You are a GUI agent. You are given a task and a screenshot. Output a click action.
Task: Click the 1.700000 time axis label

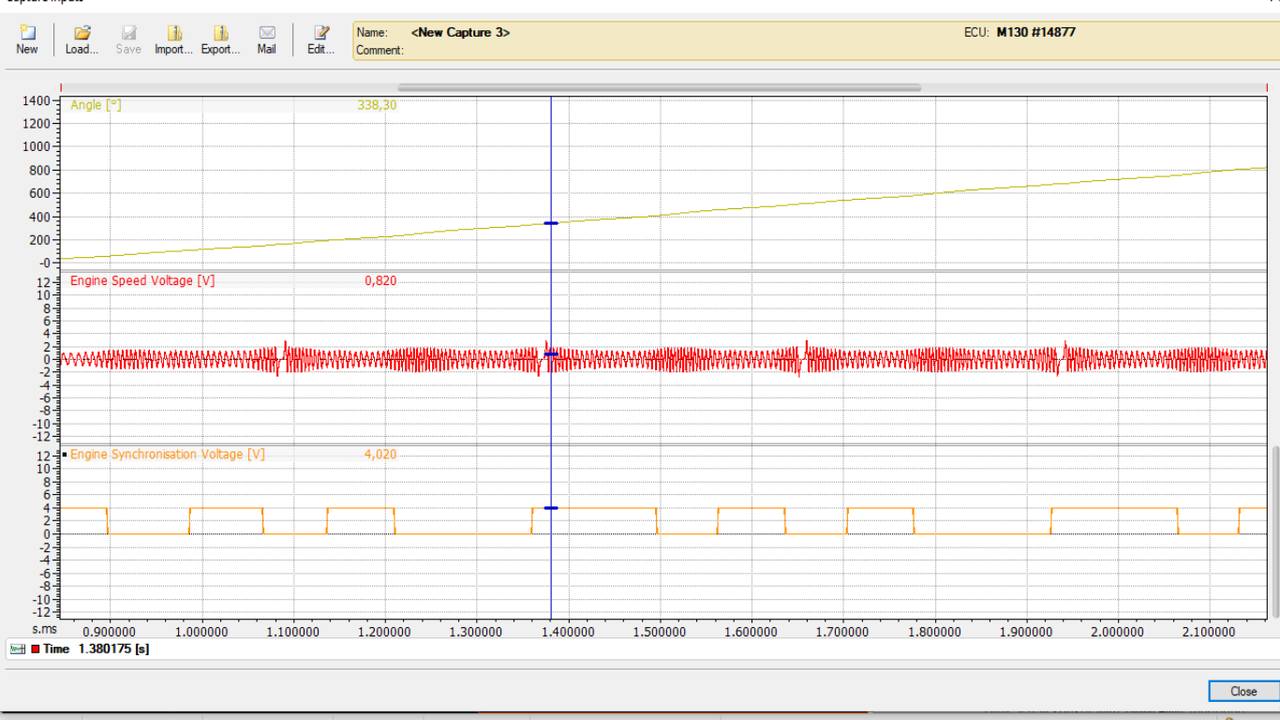(x=843, y=632)
